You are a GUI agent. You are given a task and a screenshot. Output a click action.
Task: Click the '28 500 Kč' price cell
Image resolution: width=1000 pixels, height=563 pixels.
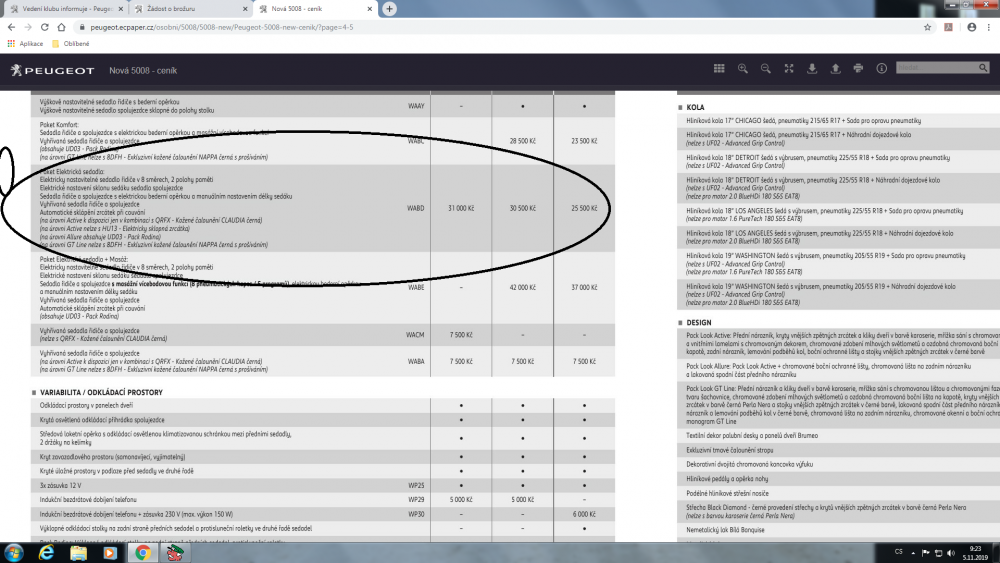(x=522, y=141)
